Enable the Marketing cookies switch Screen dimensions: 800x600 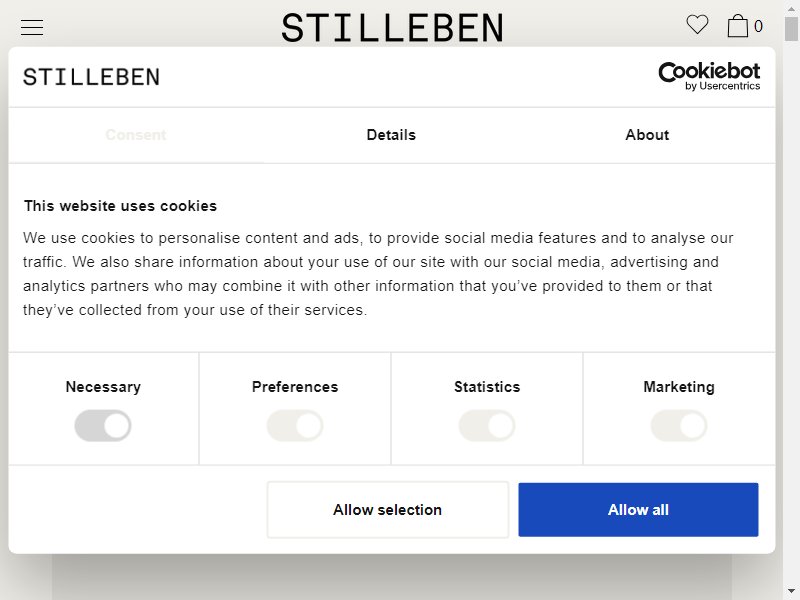(679, 426)
